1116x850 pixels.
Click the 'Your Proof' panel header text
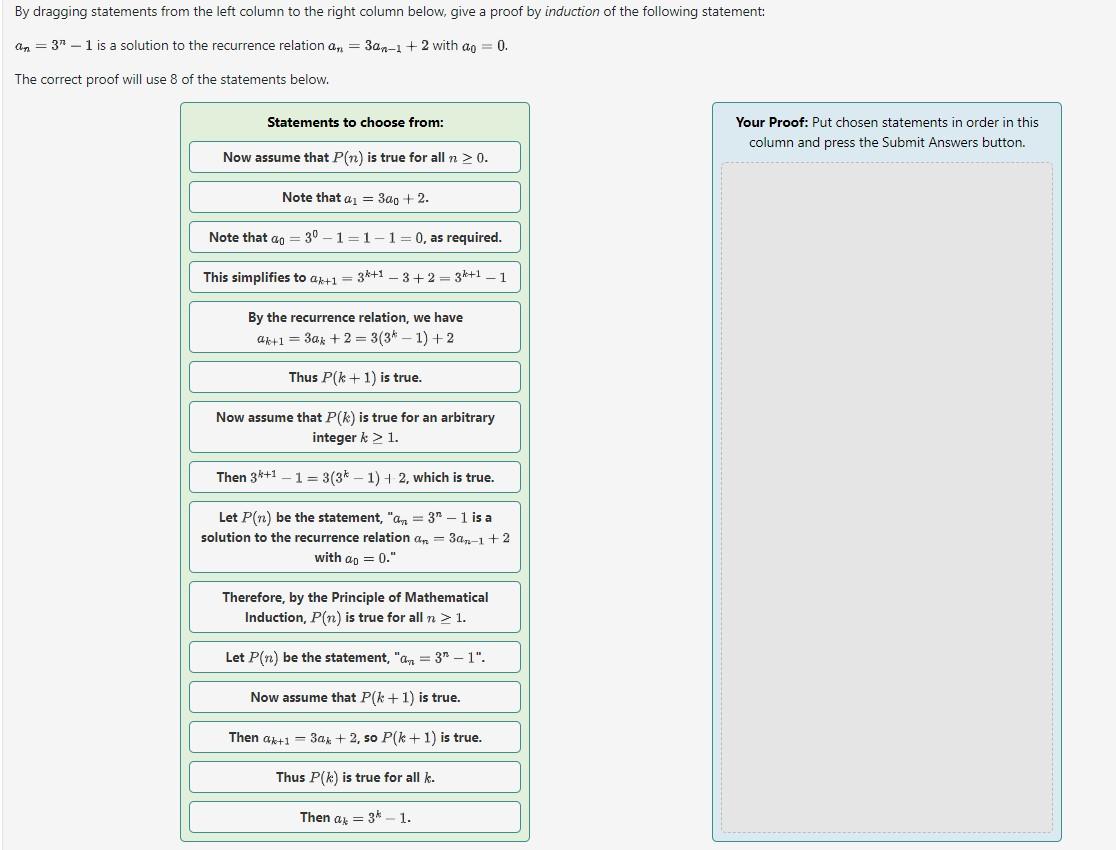[x=886, y=132]
